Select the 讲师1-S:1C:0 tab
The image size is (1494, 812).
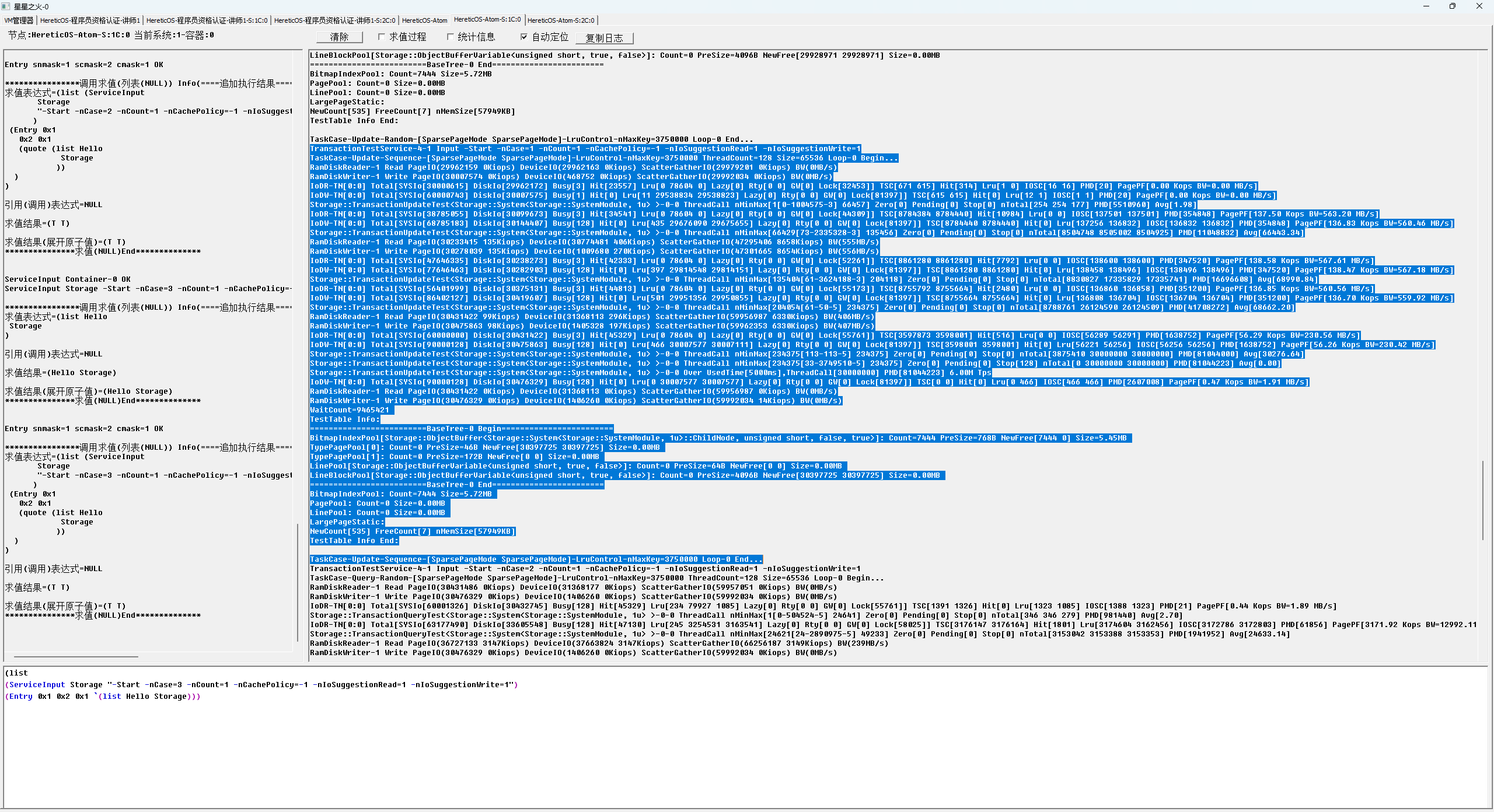[207, 20]
